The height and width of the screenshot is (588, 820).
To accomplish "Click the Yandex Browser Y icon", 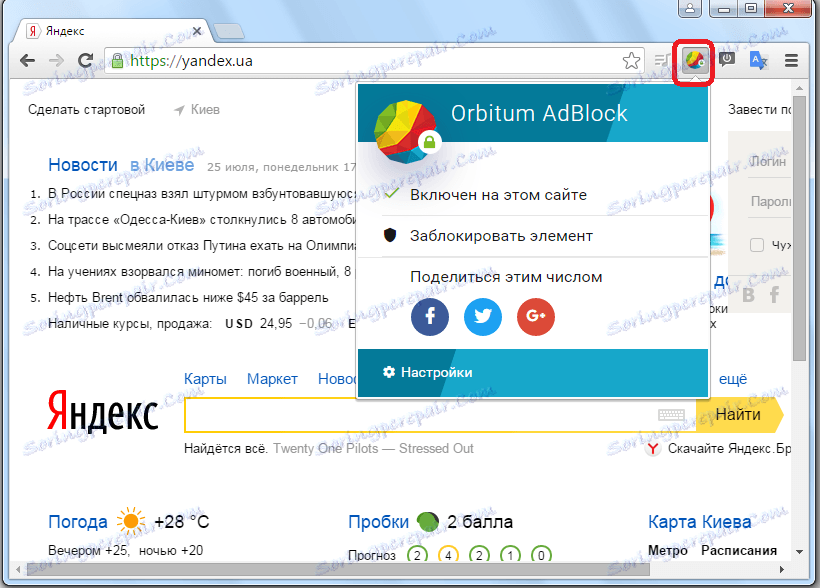I will (652, 449).
